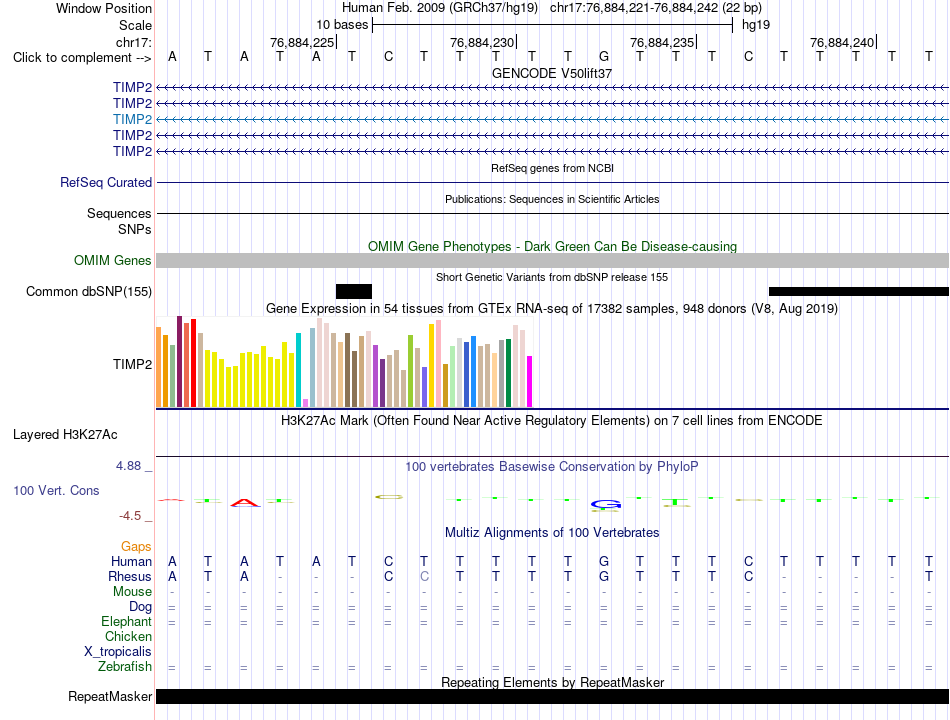Click the Zebrafish species row label
This screenshot has width=950, height=720.
[x=125, y=667]
